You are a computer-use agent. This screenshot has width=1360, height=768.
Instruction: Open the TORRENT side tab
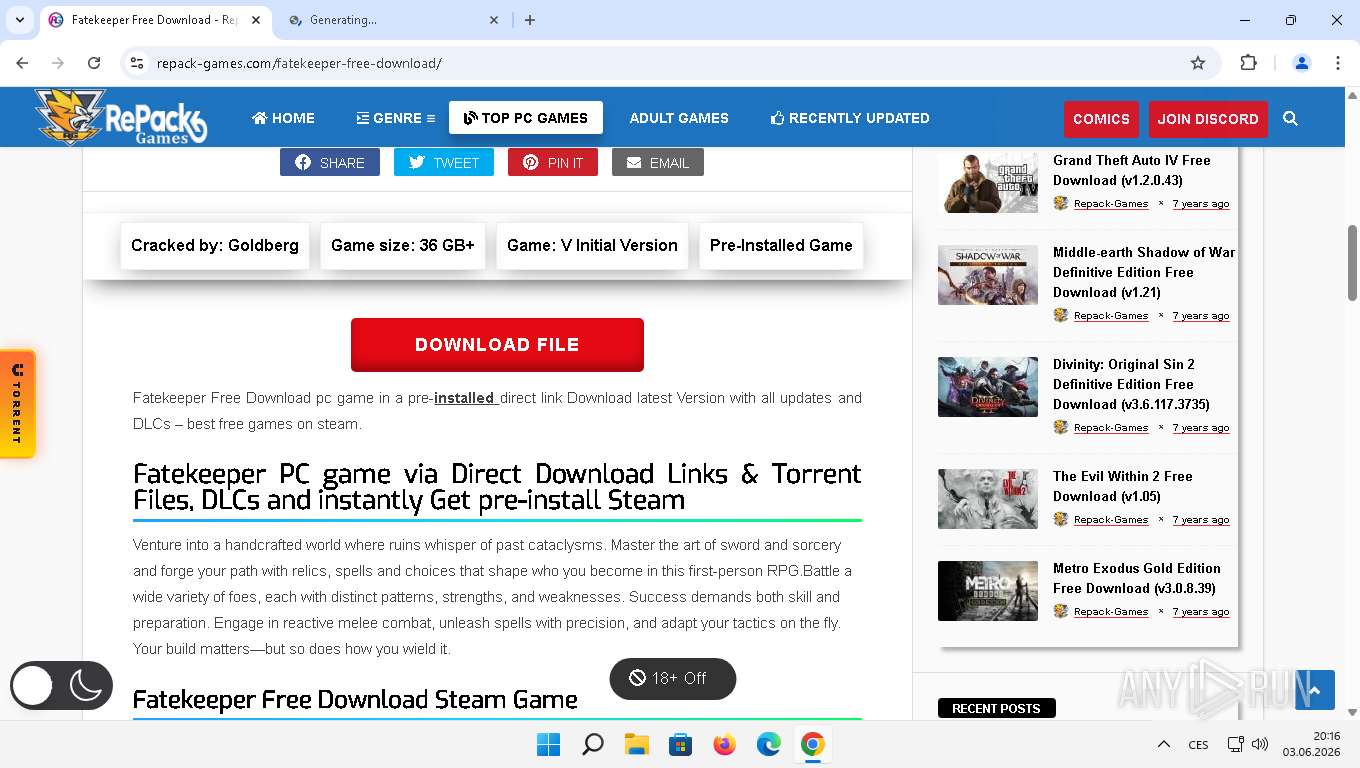[x=17, y=405]
